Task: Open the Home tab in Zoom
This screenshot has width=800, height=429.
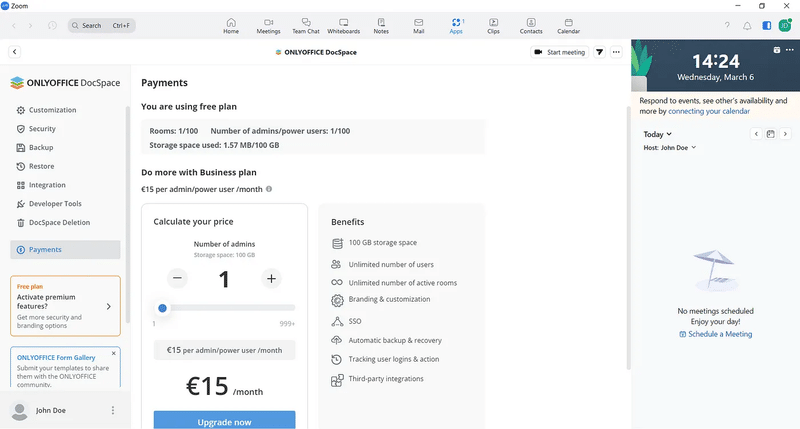Action: pos(231,26)
